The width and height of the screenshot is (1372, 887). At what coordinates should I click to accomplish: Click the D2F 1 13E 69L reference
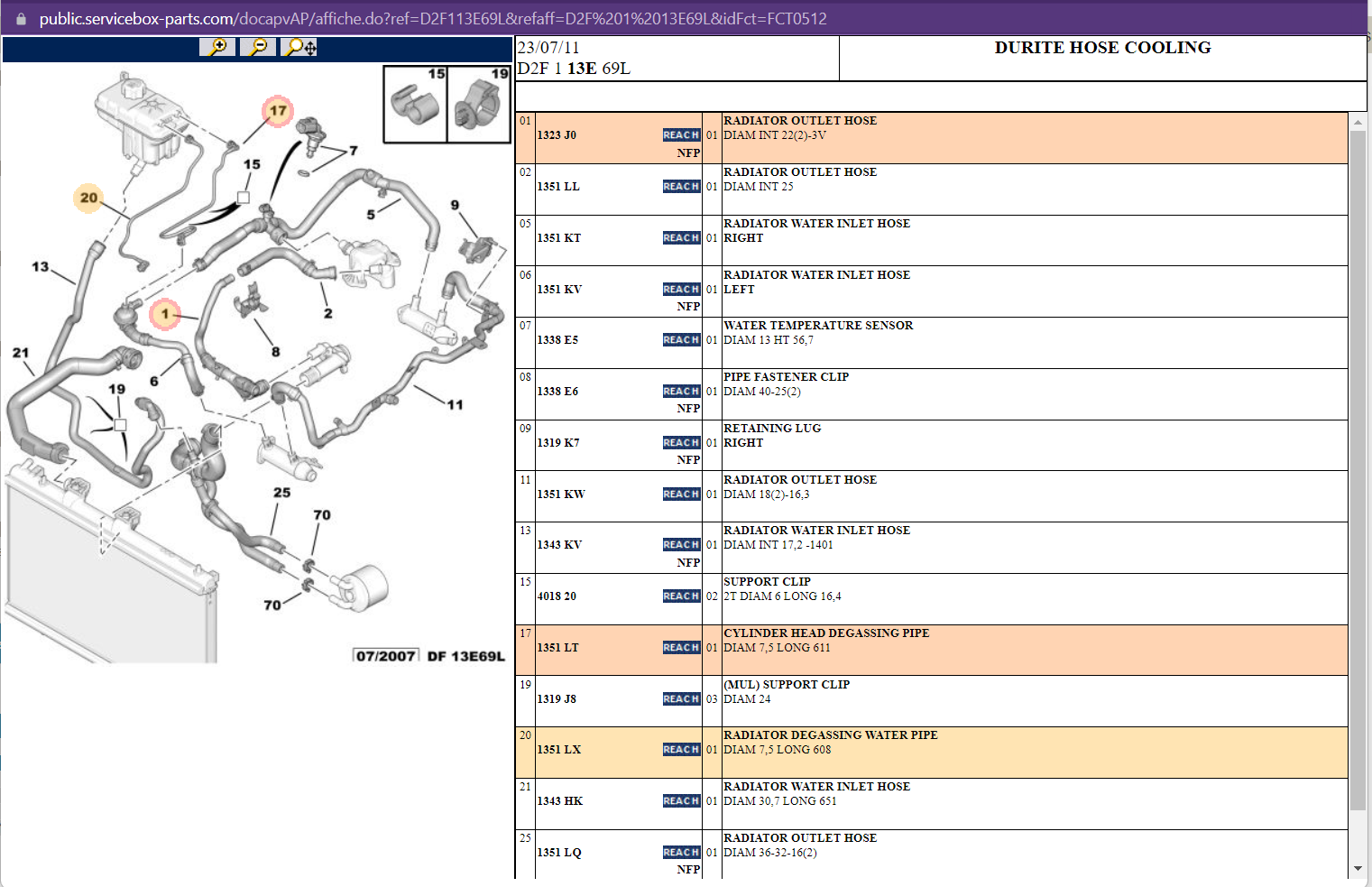point(574,69)
